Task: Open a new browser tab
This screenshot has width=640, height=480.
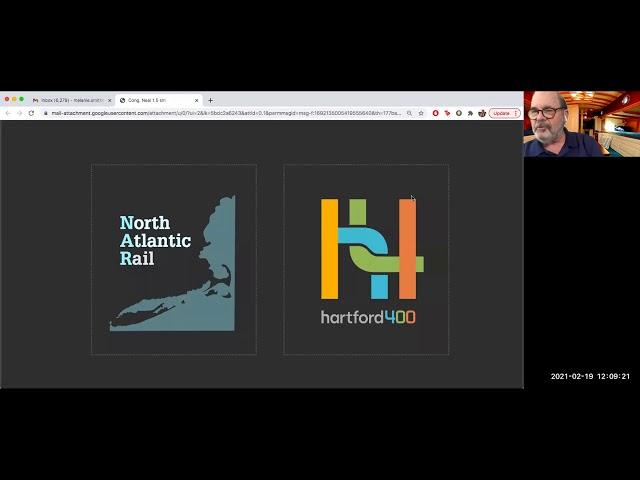Action: [210, 100]
